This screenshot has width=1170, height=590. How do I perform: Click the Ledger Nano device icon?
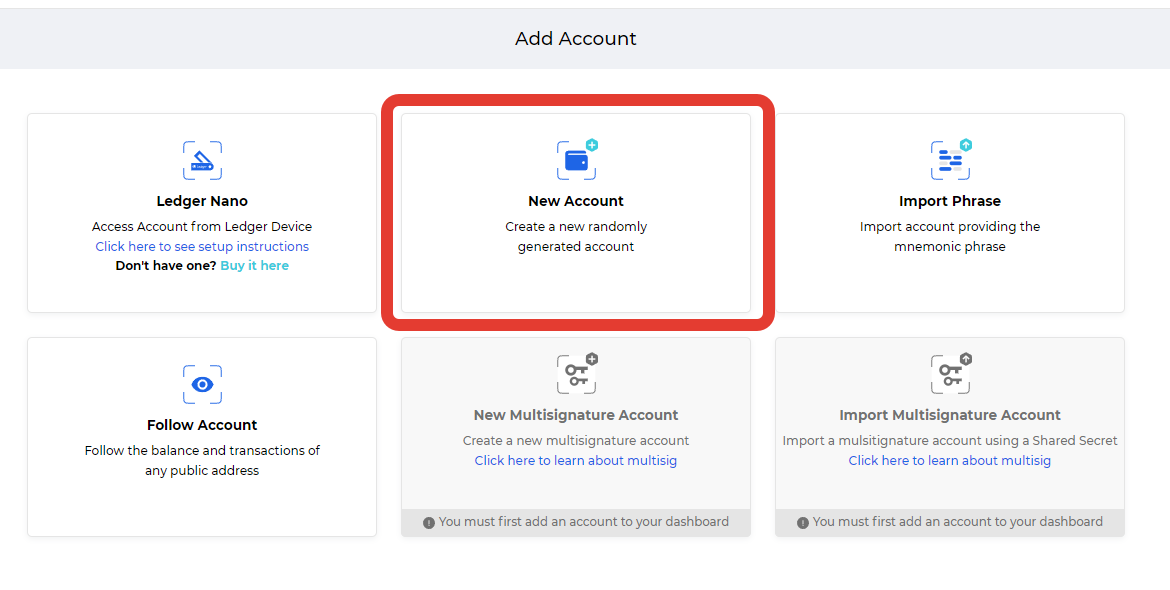point(202,160)
